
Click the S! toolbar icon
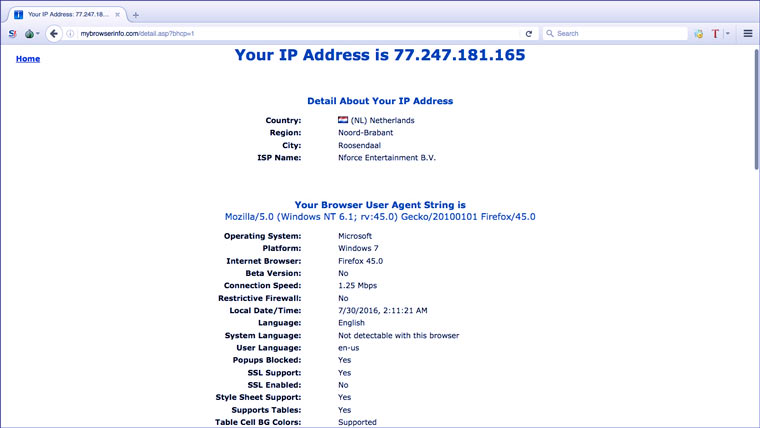pyautogui.click(x=13, y=33)
